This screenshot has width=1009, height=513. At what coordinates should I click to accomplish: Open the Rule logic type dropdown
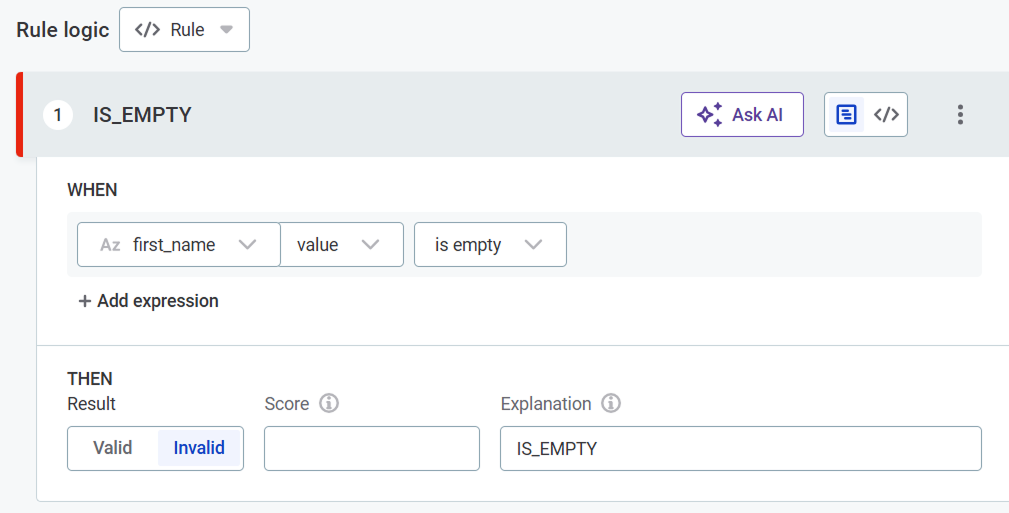click(x=184, y=30)
